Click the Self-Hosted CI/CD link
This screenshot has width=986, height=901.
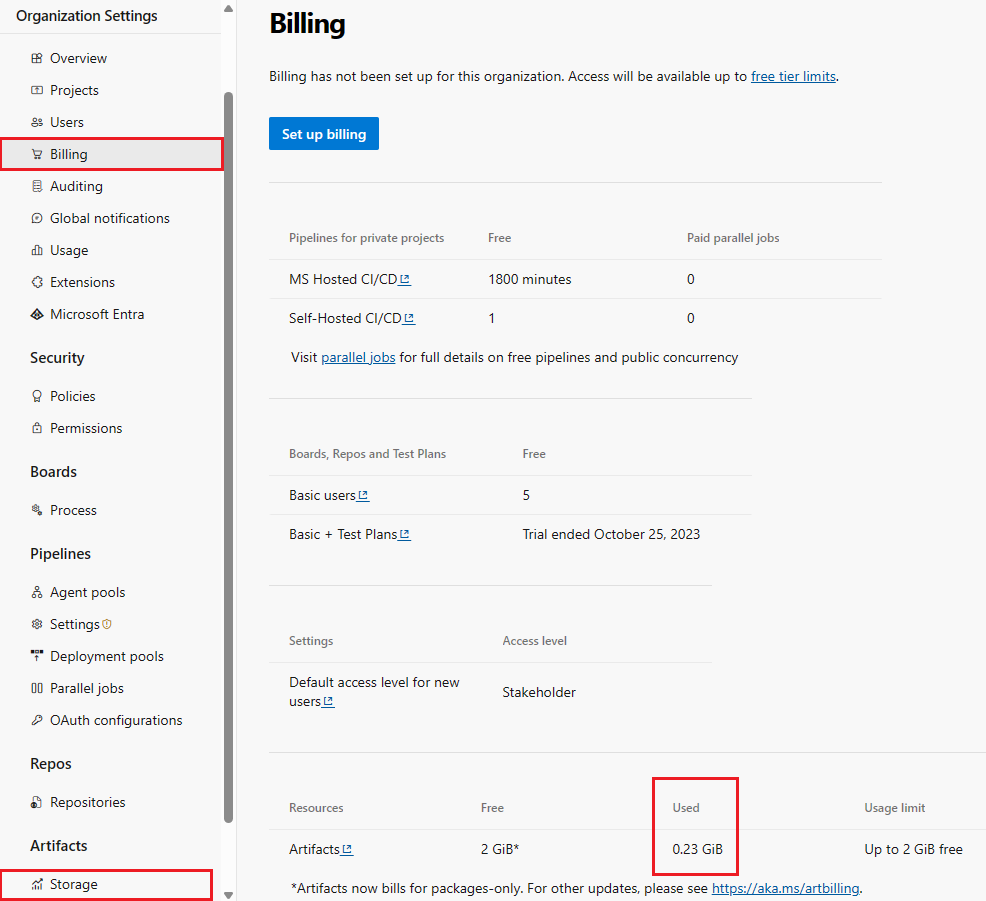[x=352, y=319]
